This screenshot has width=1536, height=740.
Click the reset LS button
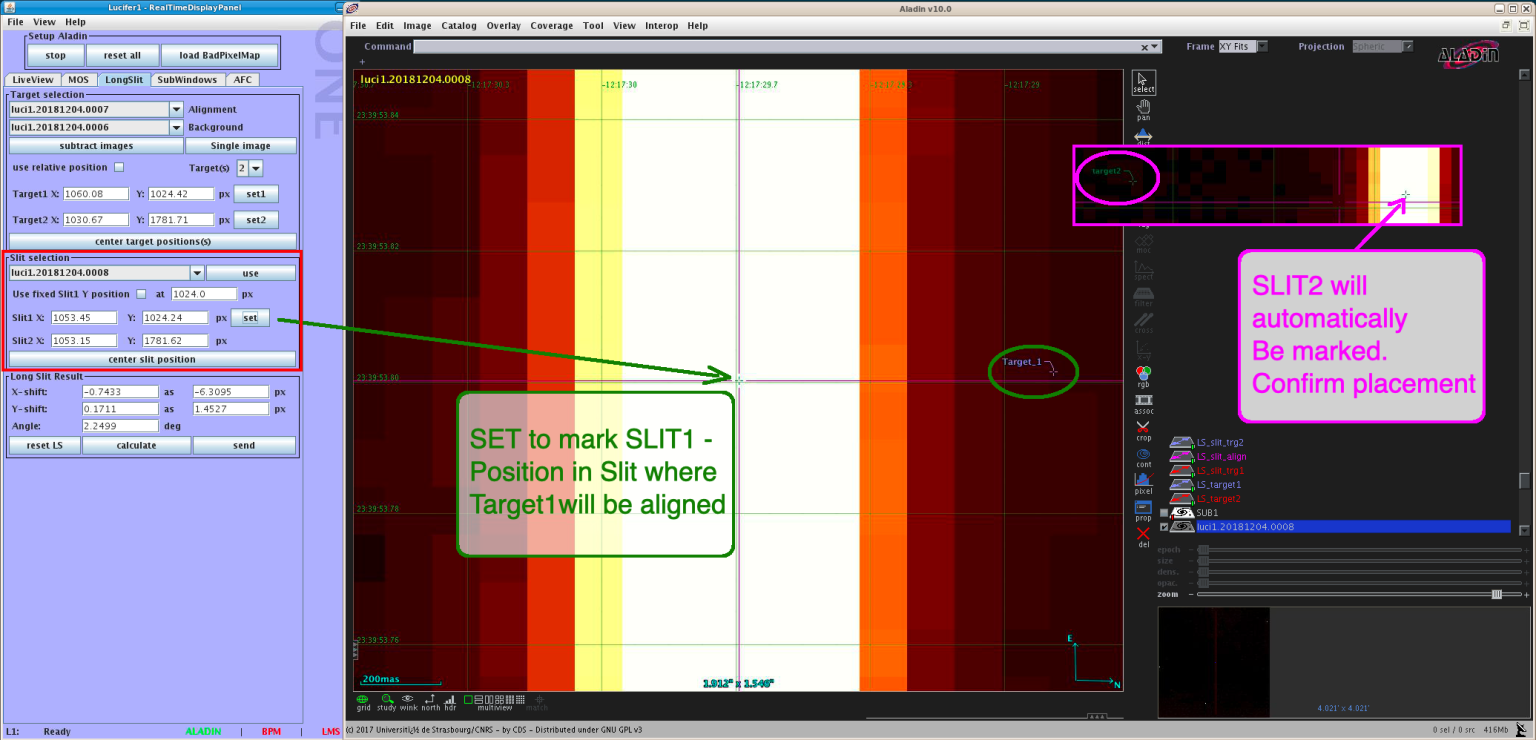tap(44, 446)
